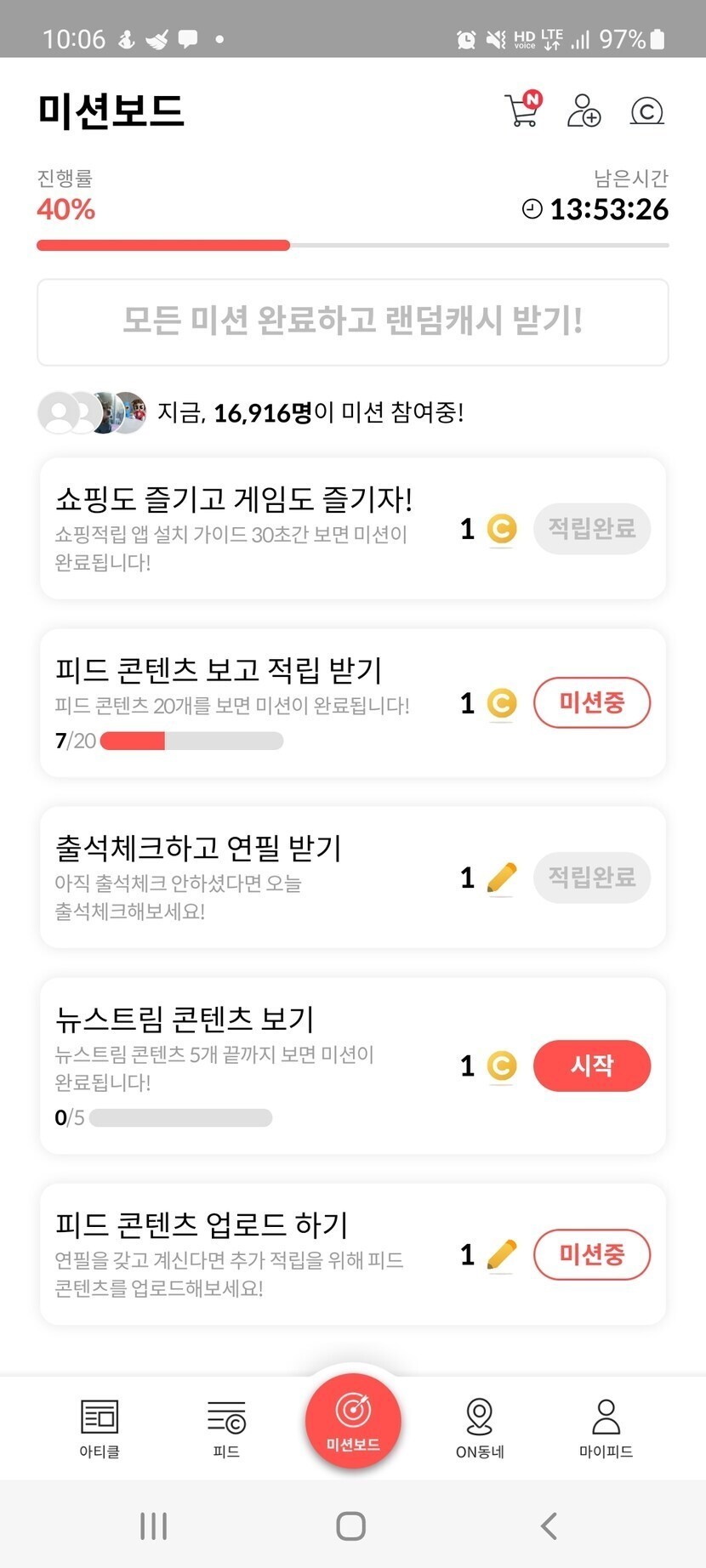Tap 미션중 button for 피드 콘텐츠 업로드 하기
Image resolution: width=706 pixels, height=1568 pixels.
point(591,1254)
